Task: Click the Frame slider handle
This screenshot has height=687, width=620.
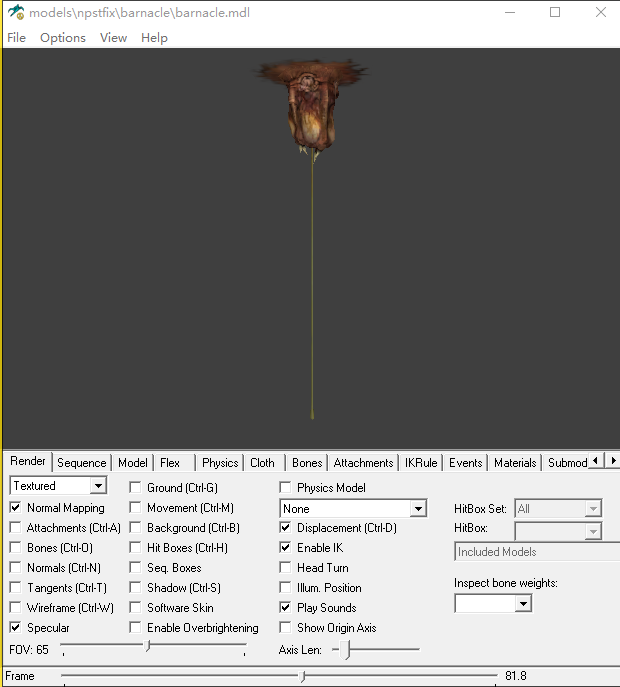Action: pos(302,676)
